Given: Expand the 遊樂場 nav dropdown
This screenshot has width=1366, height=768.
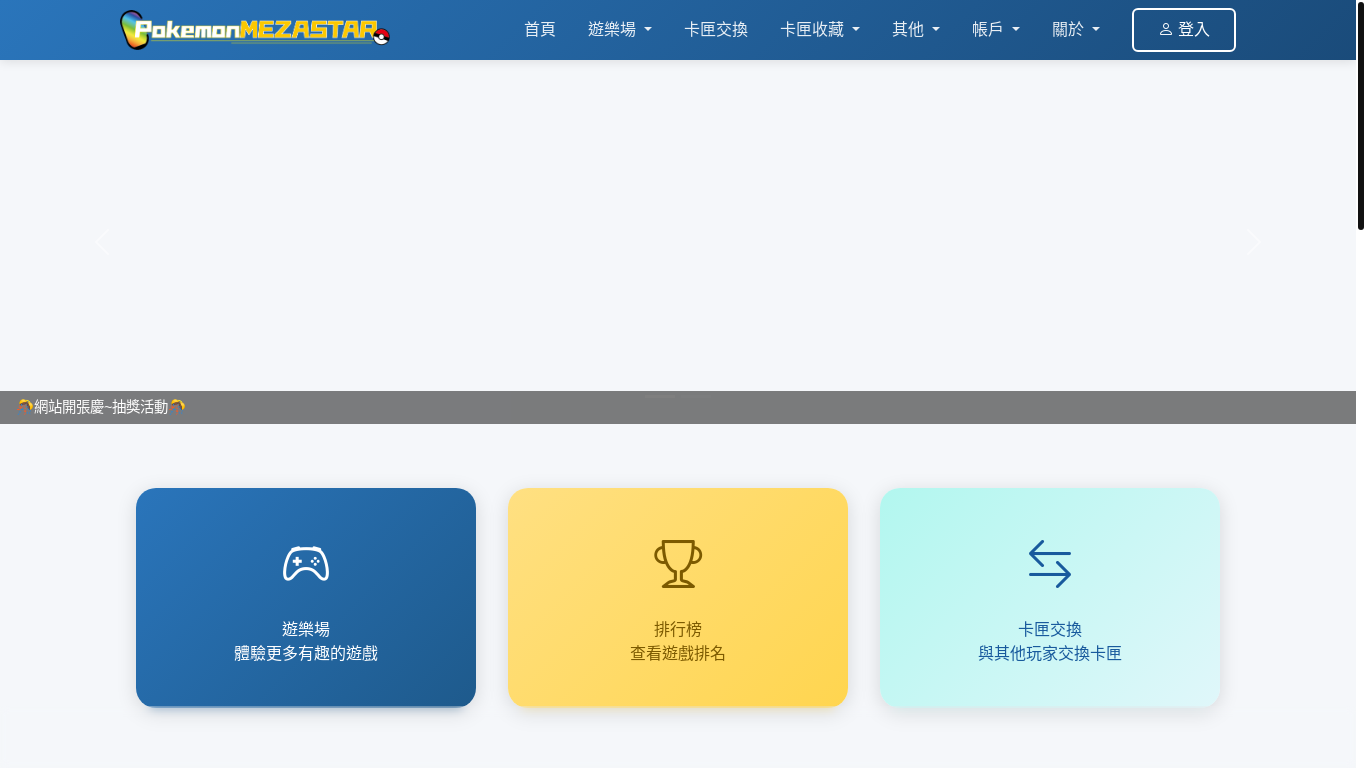Looking at the screenshot, I should [x=620, y=30].
